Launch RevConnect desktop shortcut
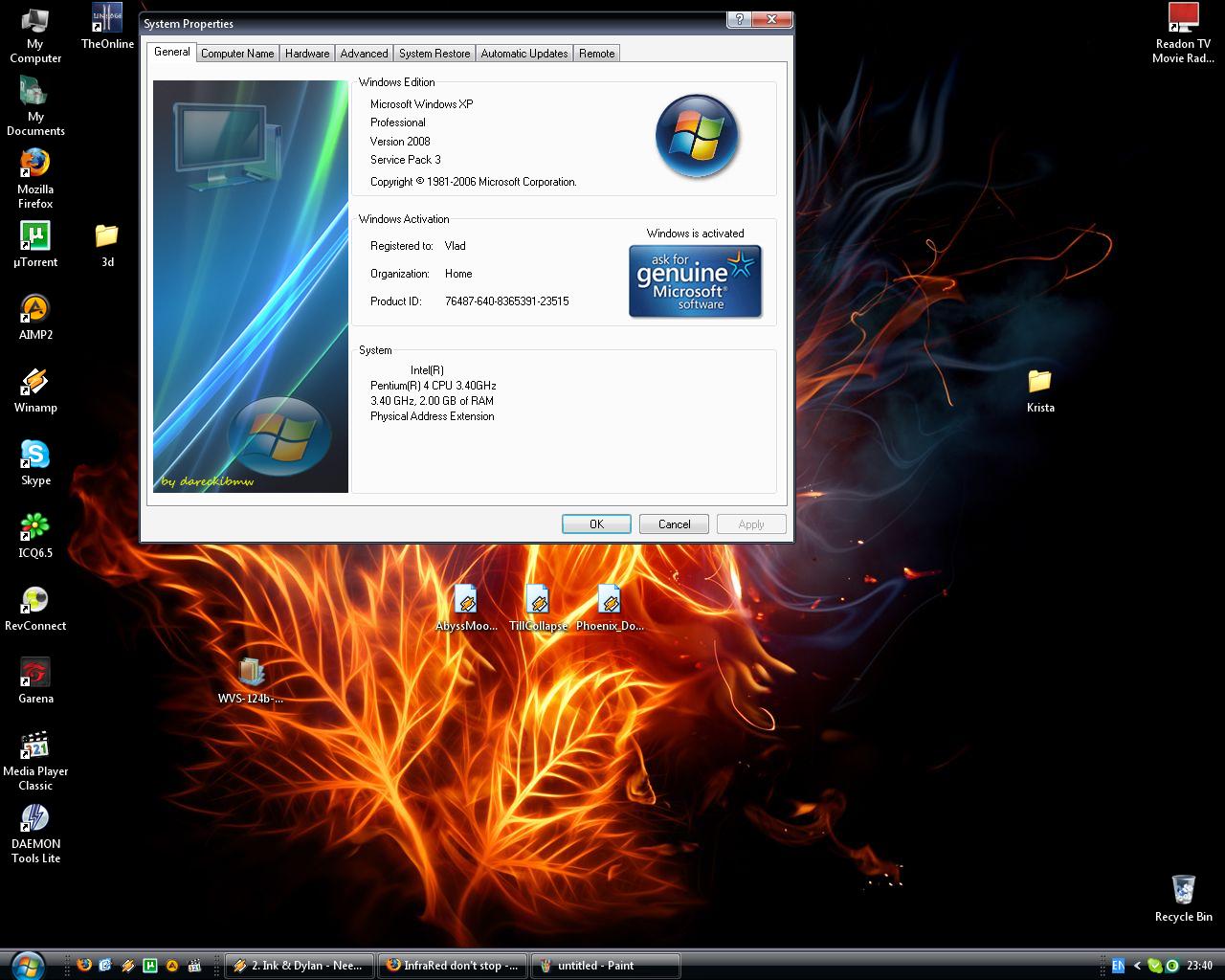 pos(35,609)
